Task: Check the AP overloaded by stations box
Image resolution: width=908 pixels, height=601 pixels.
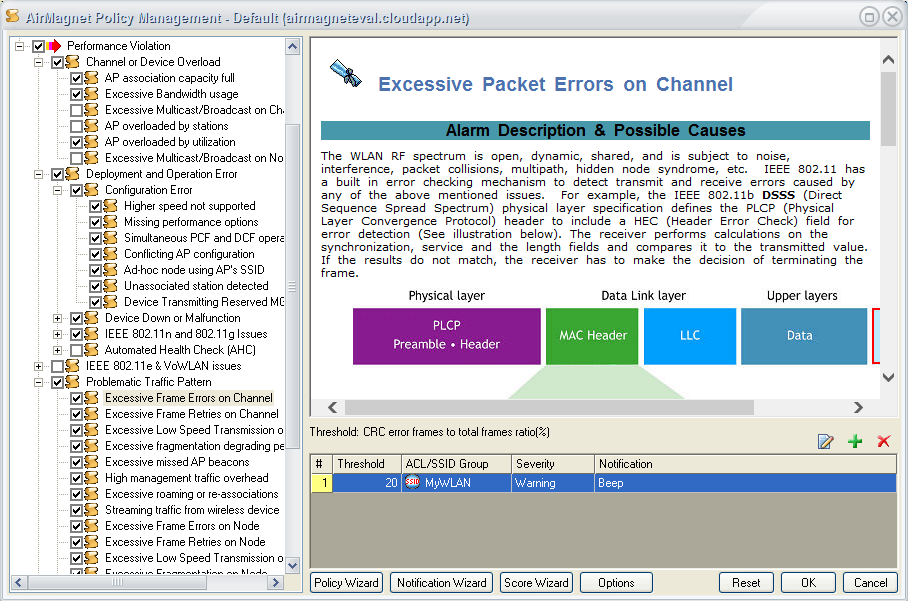Action: [76, 126]
